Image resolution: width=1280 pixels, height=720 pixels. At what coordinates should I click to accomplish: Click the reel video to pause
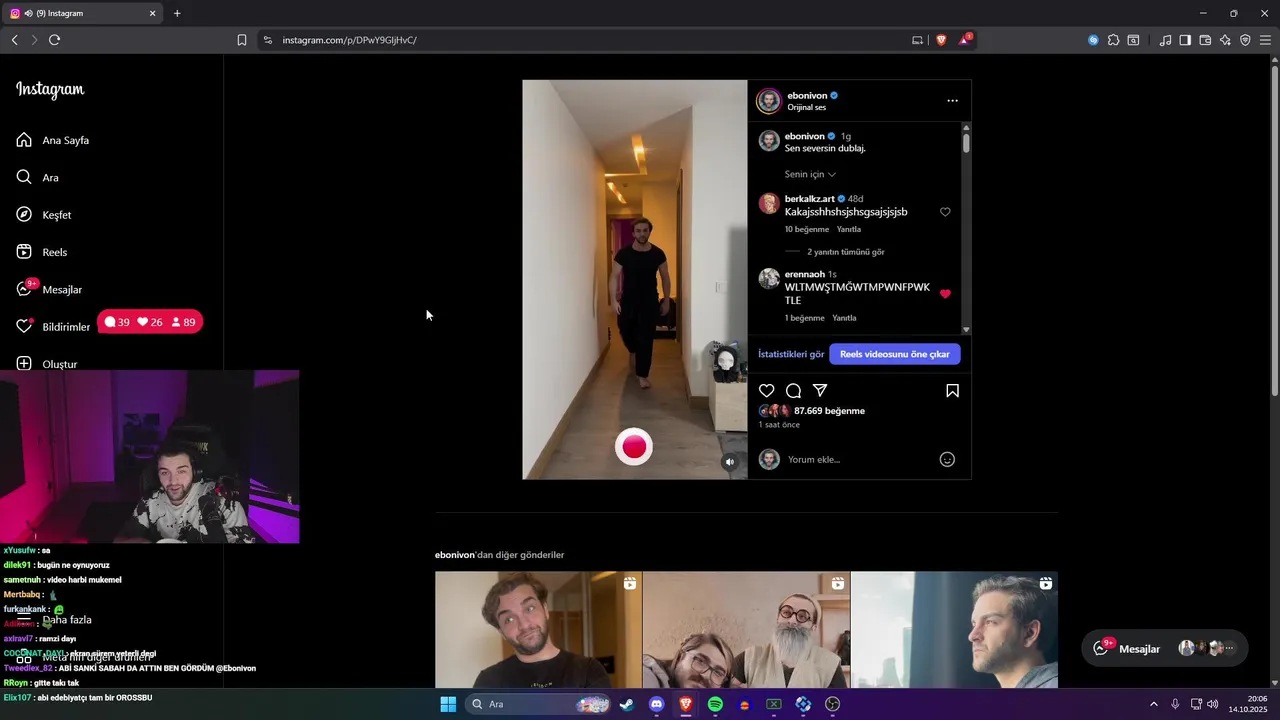click(634, 279)
